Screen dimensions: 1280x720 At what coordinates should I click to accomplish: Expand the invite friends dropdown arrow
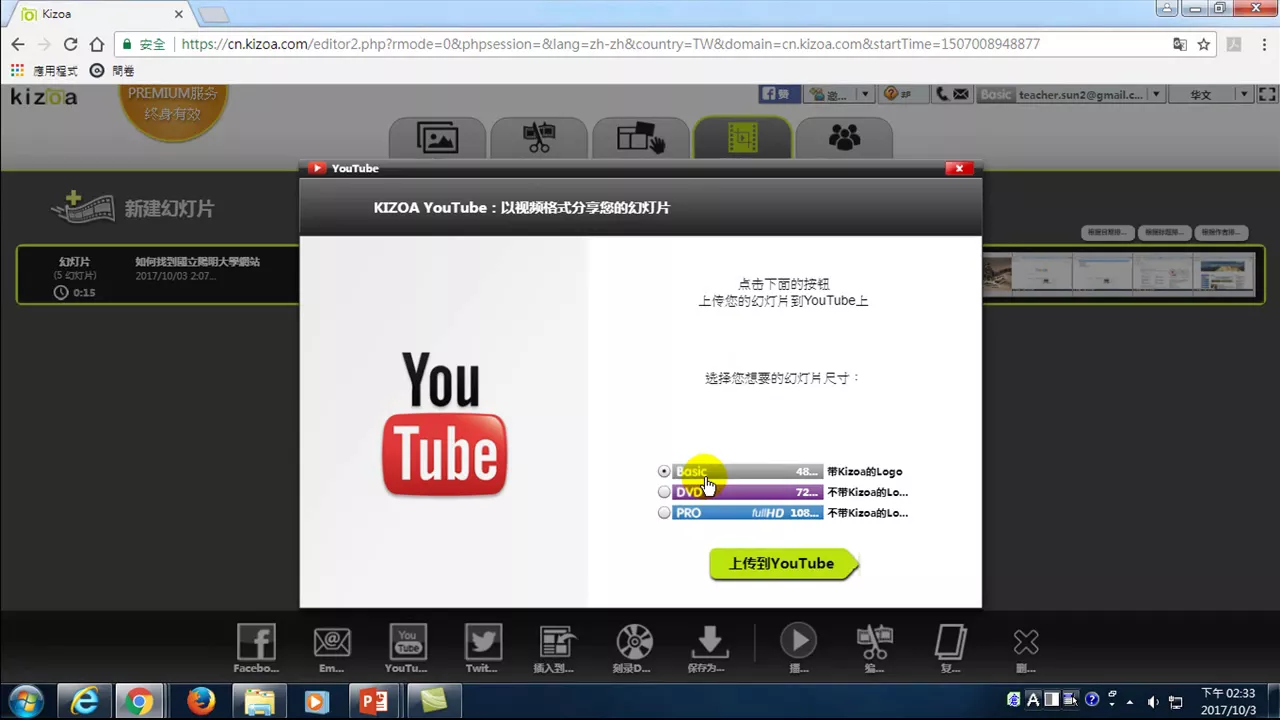pyautogui.click(x=865, y=95)
